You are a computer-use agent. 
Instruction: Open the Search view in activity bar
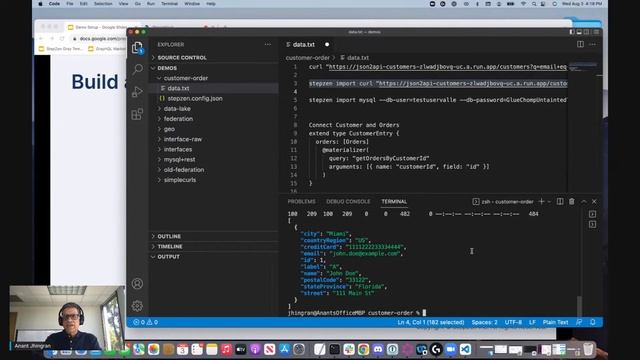[138, 69]
